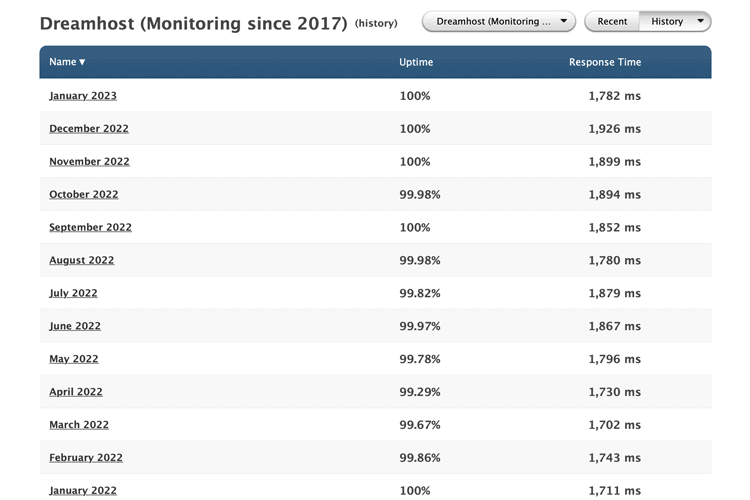Open the May 2022 link
Screen dimensions: 750x500
pos(74,359)
